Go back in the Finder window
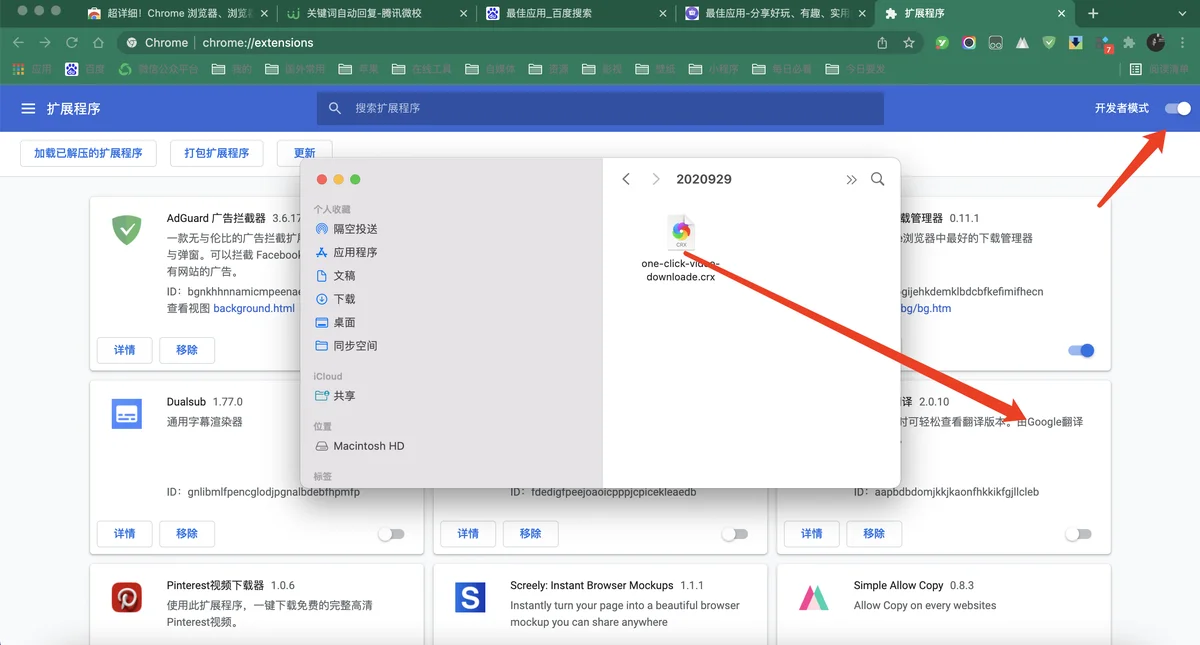The width and height of the screenshot is (1200, 645). (626, 179)
